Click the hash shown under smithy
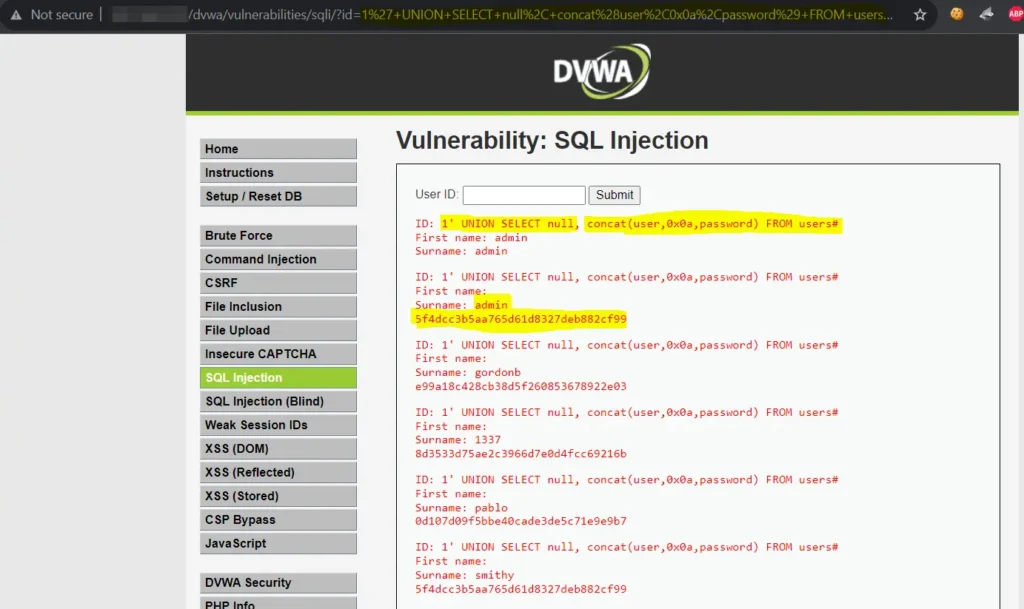Image resolution: width=1024 pixels, height=609 pixels. coord(520,589)
